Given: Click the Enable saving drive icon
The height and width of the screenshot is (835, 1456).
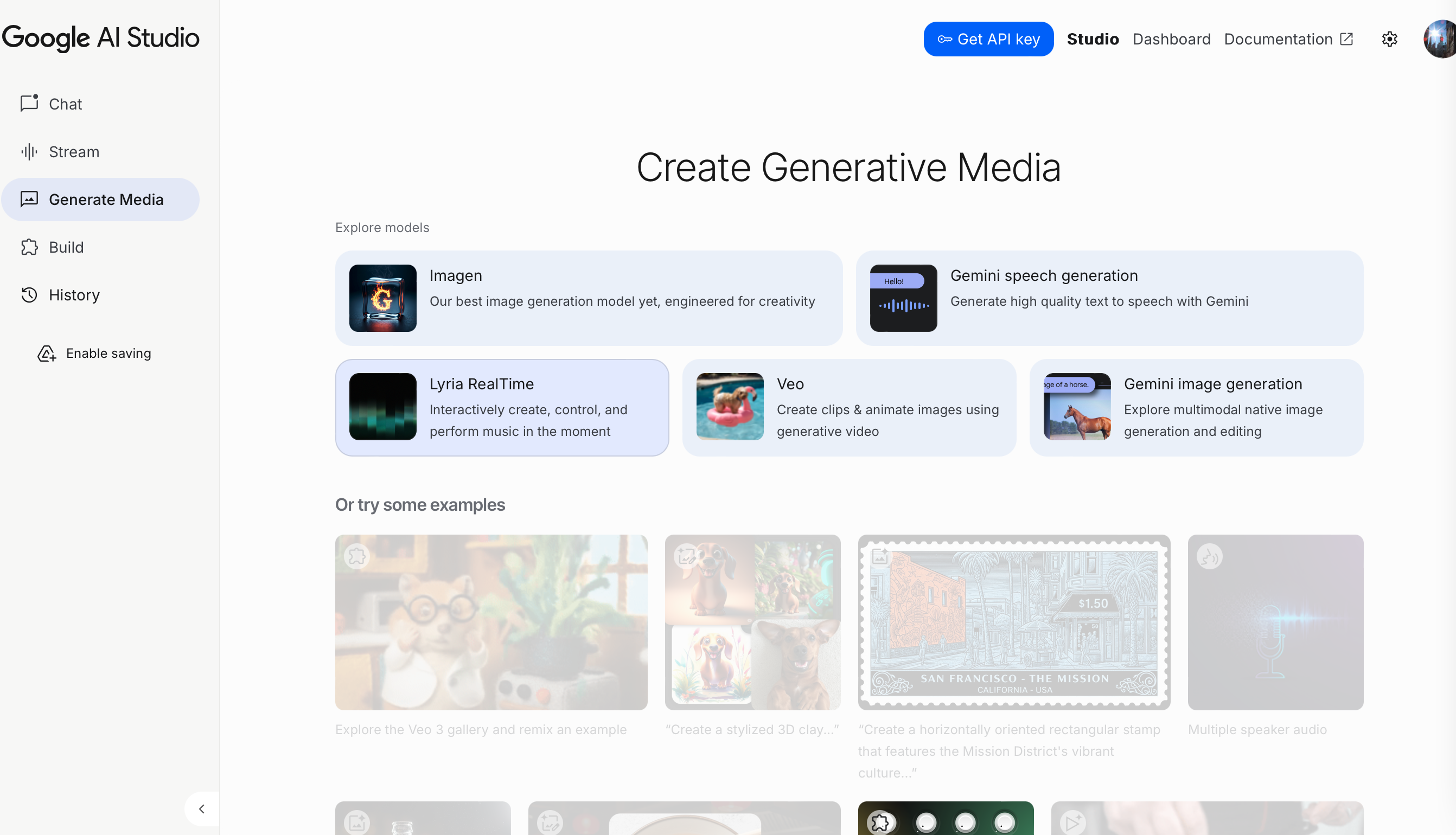Looking at the screenshot, I should click(x=47, y=354).
